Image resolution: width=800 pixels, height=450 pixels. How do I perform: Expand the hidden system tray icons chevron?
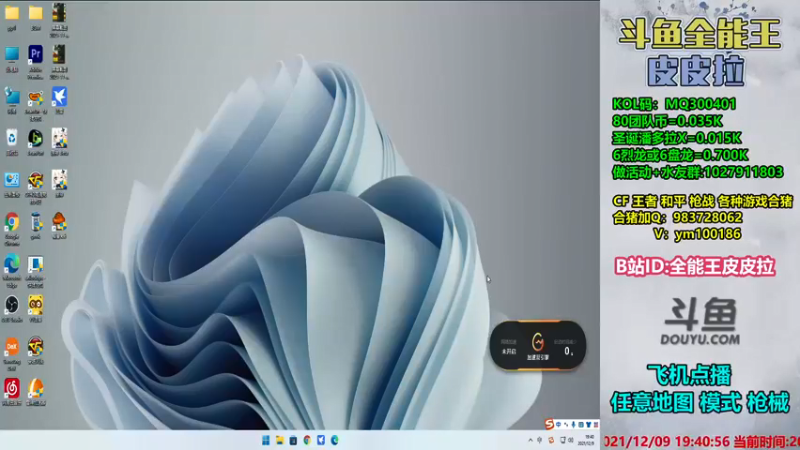(x=530, y=440)
